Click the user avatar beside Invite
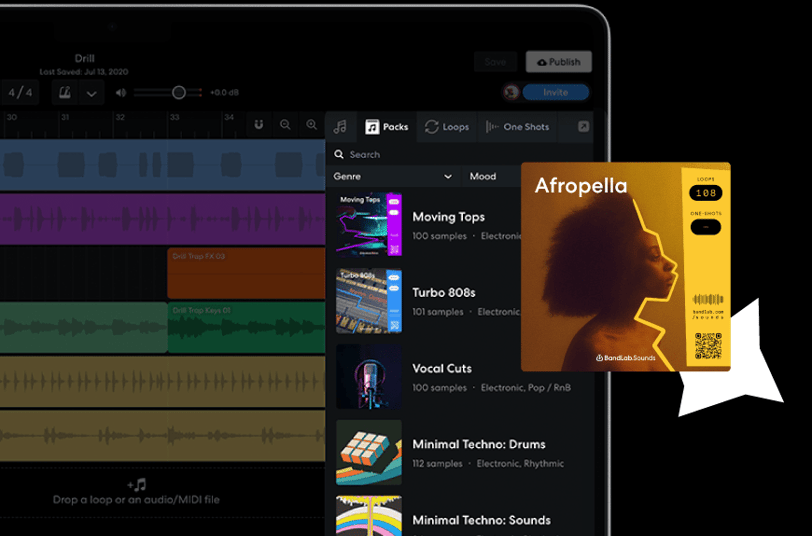 coord(512,92)
